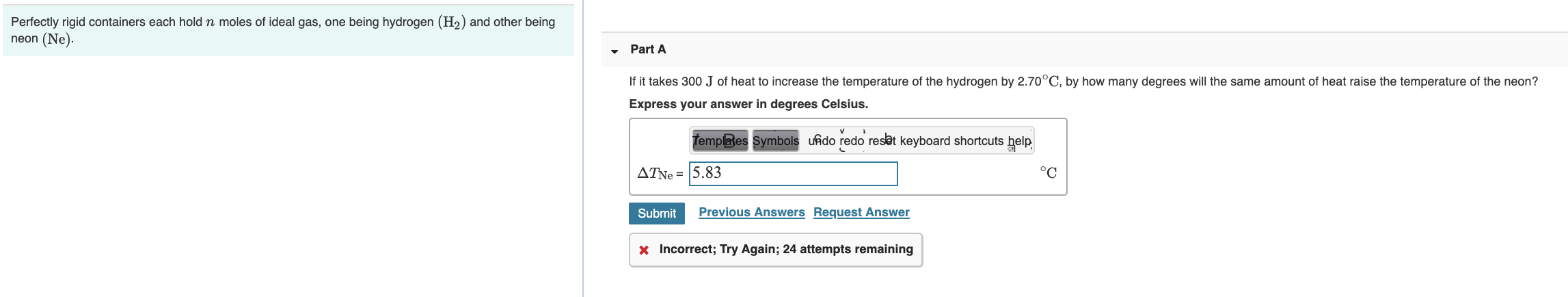Click the °C unit label
The height and width of the screenshot is (297, 1568).
1048,173
